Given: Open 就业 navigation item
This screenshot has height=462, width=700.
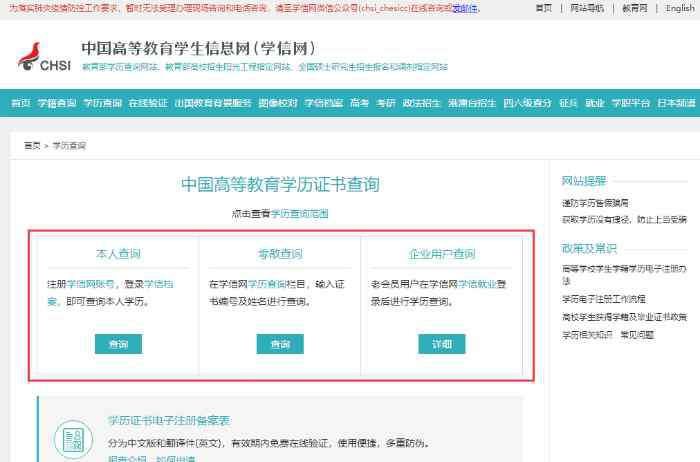Looking at the screenshot, I should [595, 103].
